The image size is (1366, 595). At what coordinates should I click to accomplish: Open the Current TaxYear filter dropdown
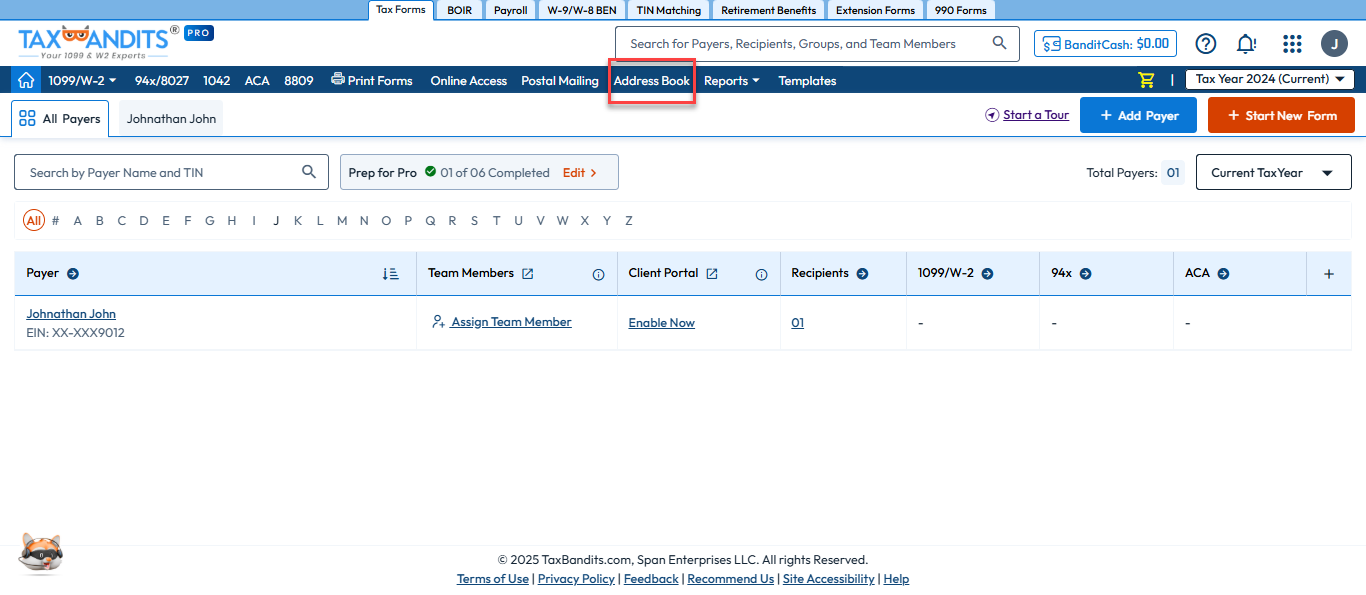[x=1274, y=173]
